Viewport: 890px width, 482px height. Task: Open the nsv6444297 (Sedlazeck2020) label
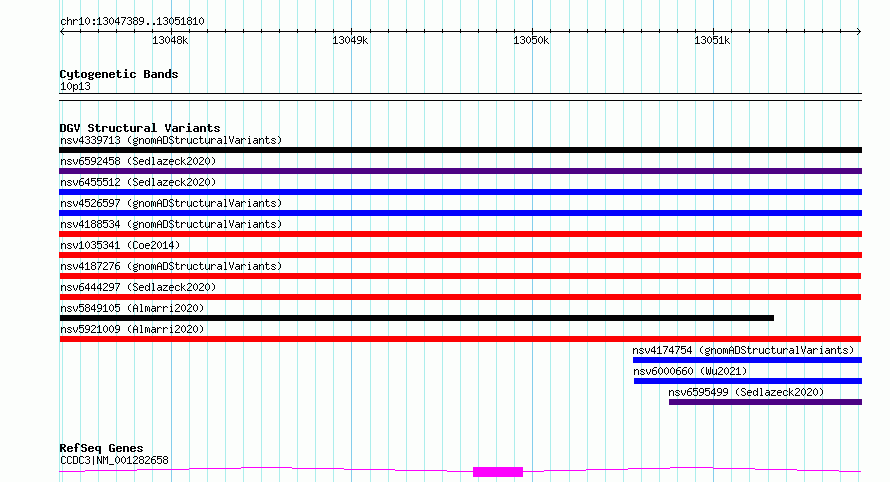138,287
